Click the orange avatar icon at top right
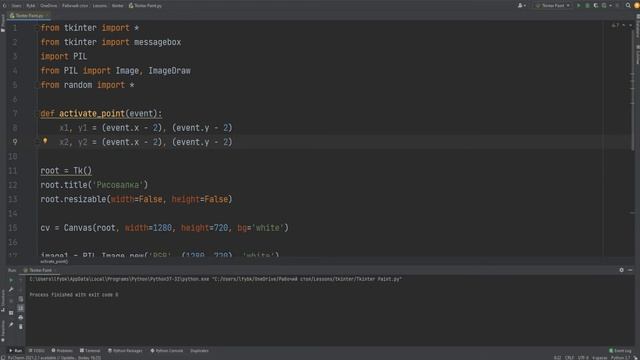This screenshot has height=360, width=640. click(x=636, y=6)
